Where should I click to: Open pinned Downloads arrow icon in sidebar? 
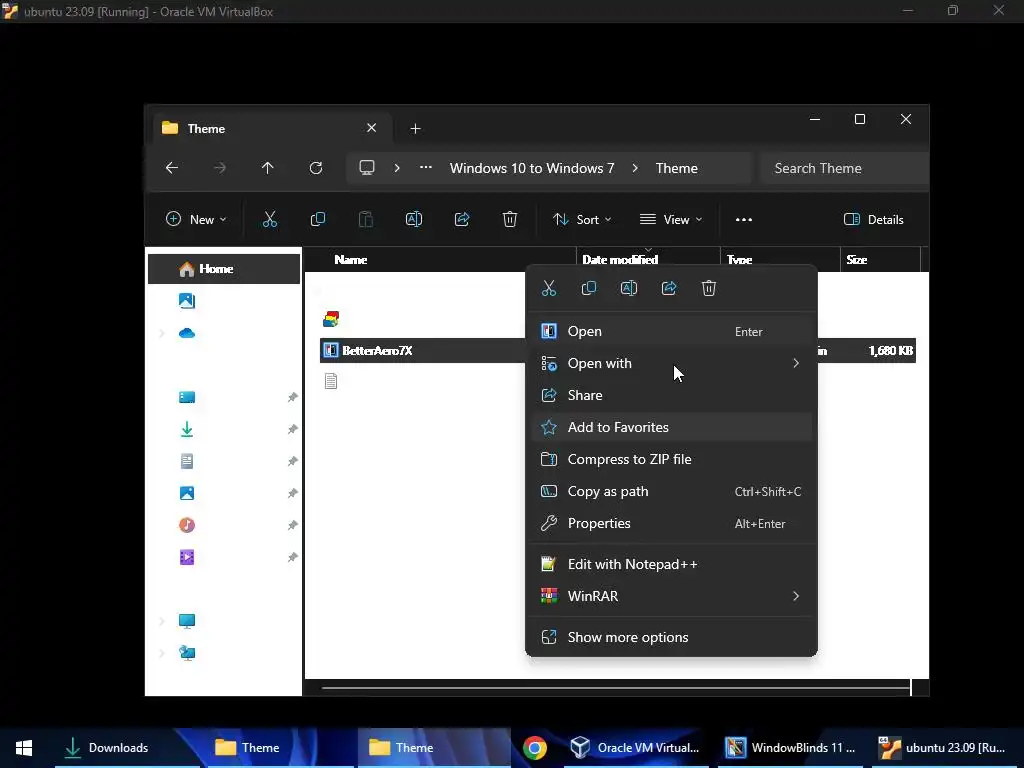tap(187, 429)
